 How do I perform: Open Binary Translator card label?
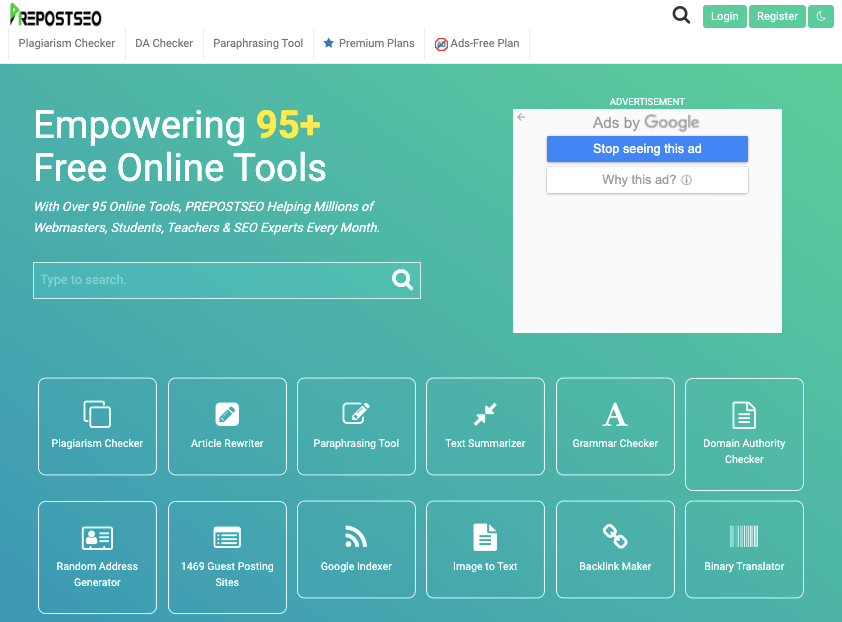[744, 567]
